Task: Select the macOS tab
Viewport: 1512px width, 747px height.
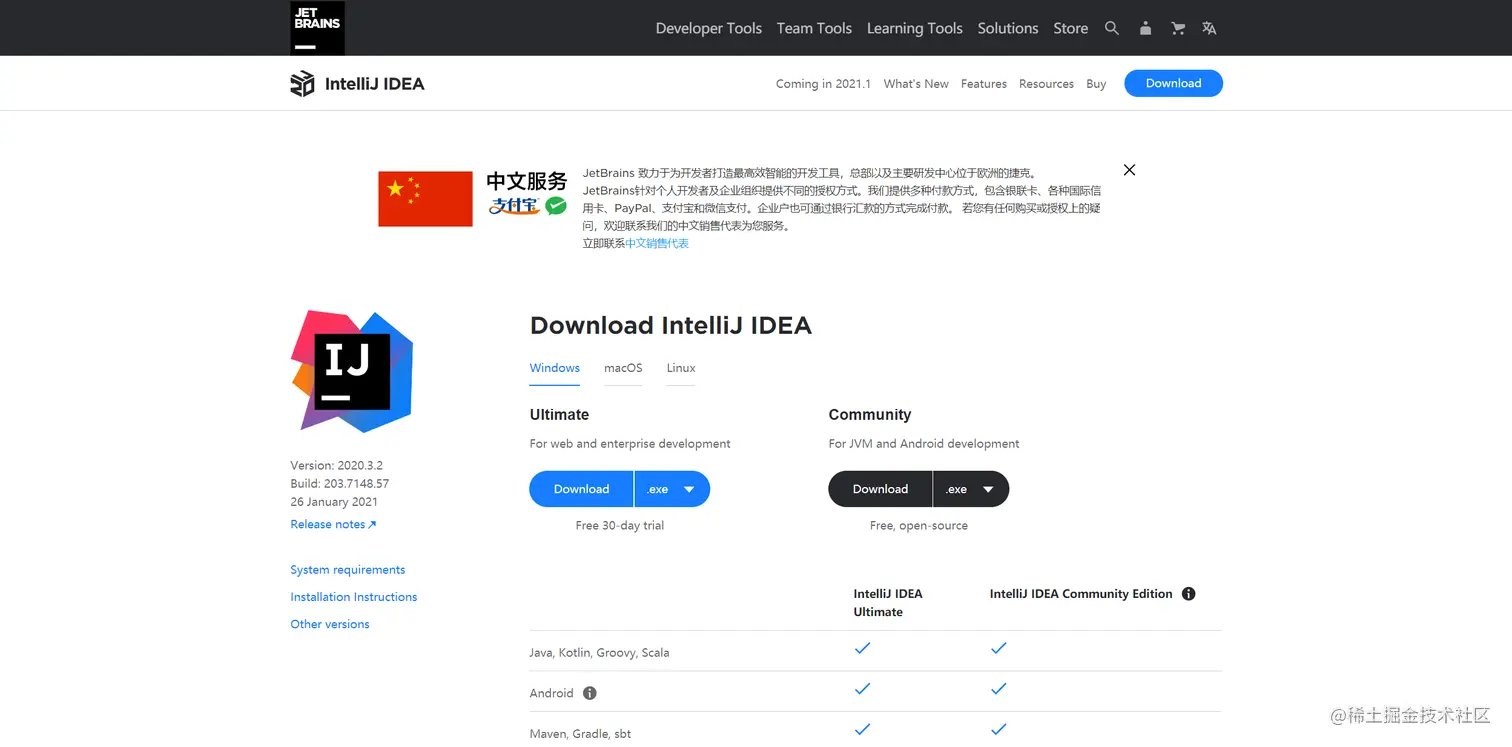Action: [x=623, y=368]
